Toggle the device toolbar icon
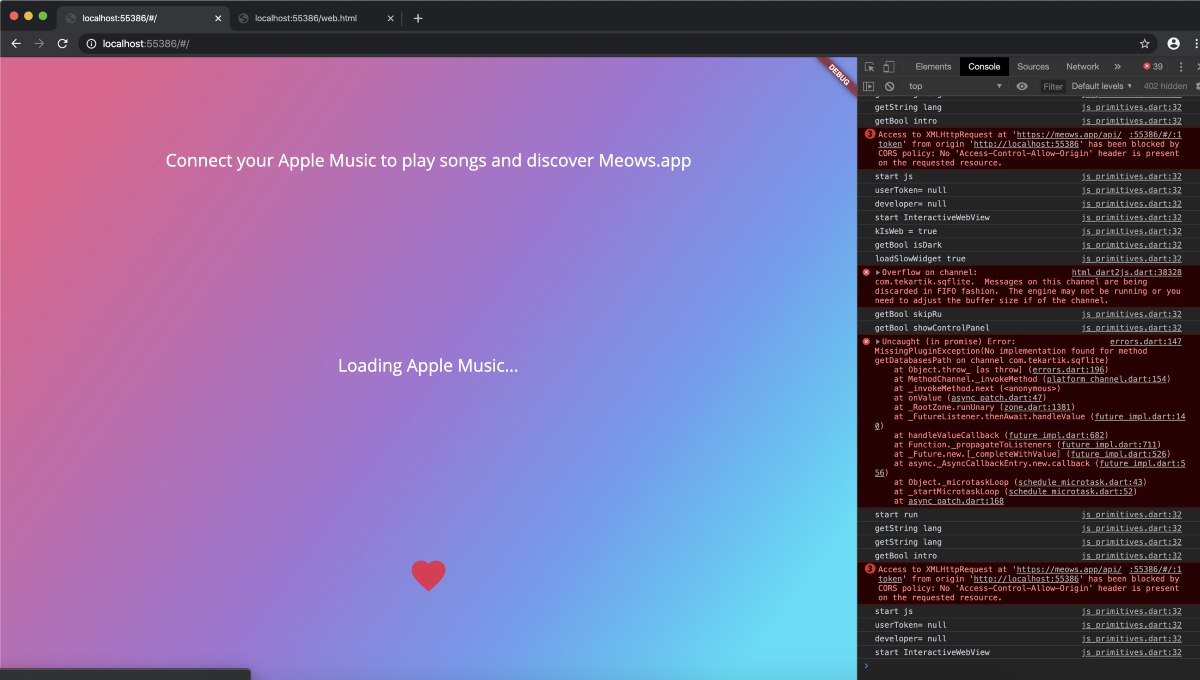This screenshot has width=1200, height=680. (x=887, y=66)
